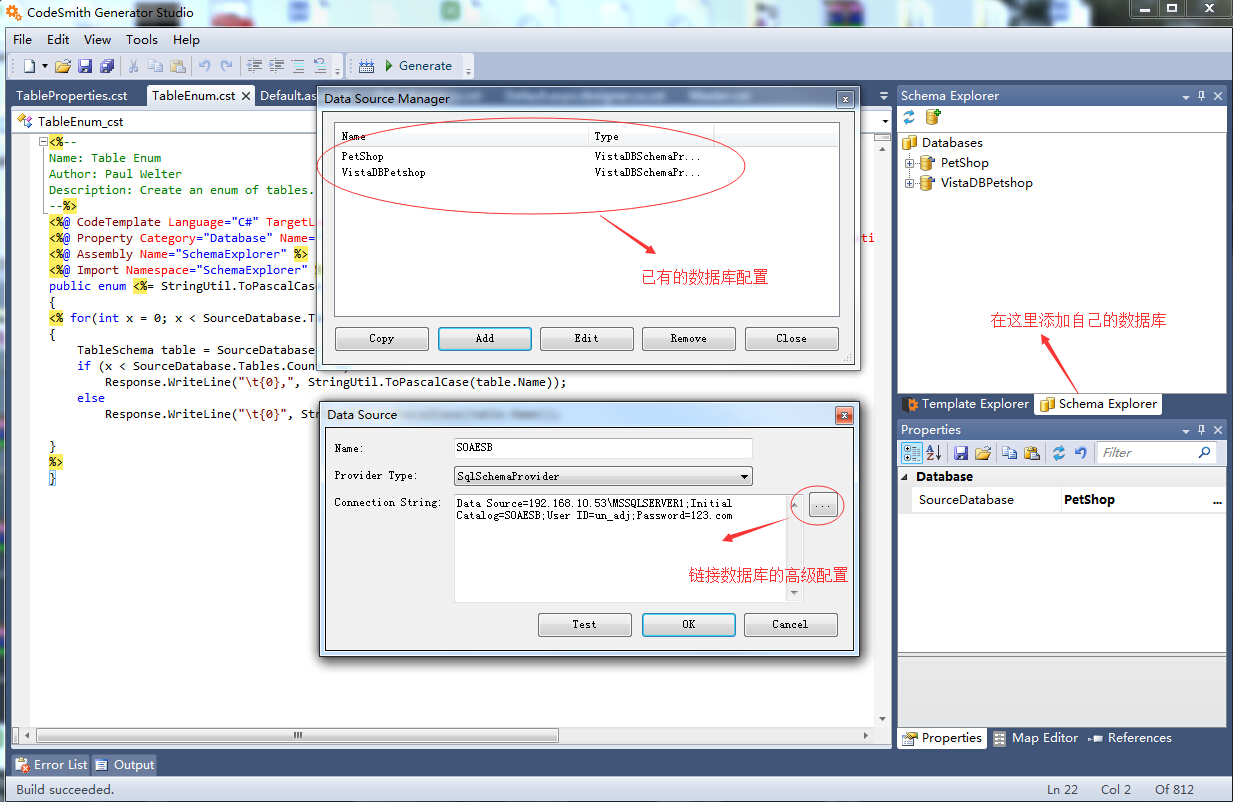Save the property set in Properties panel
The height and width of the screenshot is (802, 1233).
pyautogui.click(x=961, y=453)
